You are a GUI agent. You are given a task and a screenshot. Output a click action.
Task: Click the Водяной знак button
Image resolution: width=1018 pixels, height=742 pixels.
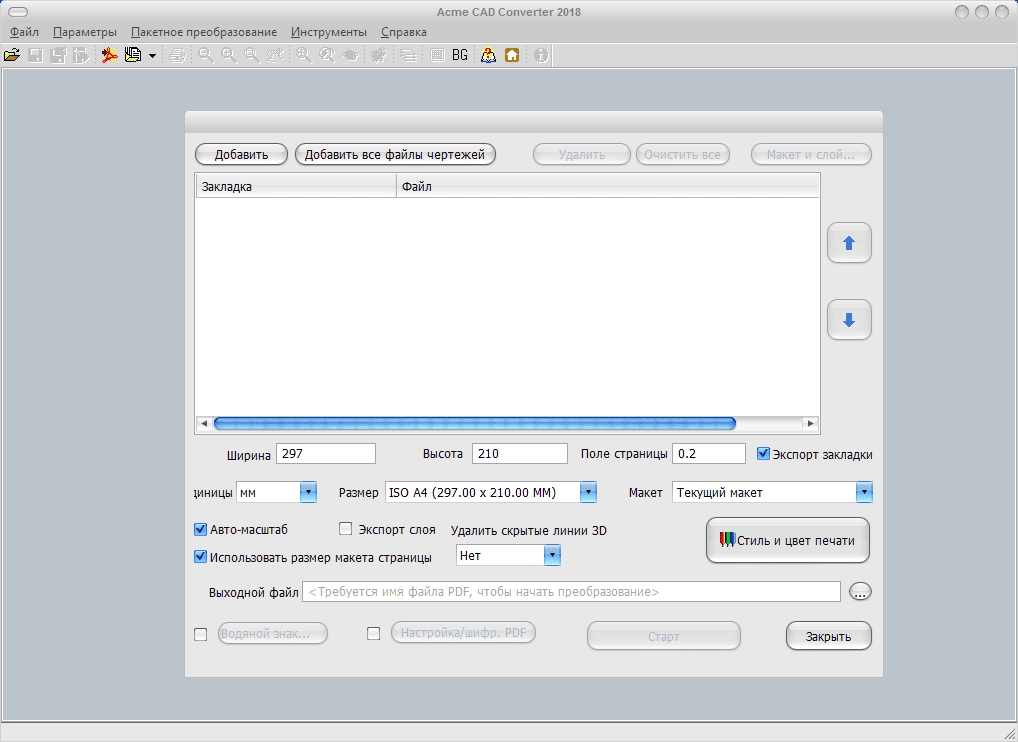(x=273, y=633)
